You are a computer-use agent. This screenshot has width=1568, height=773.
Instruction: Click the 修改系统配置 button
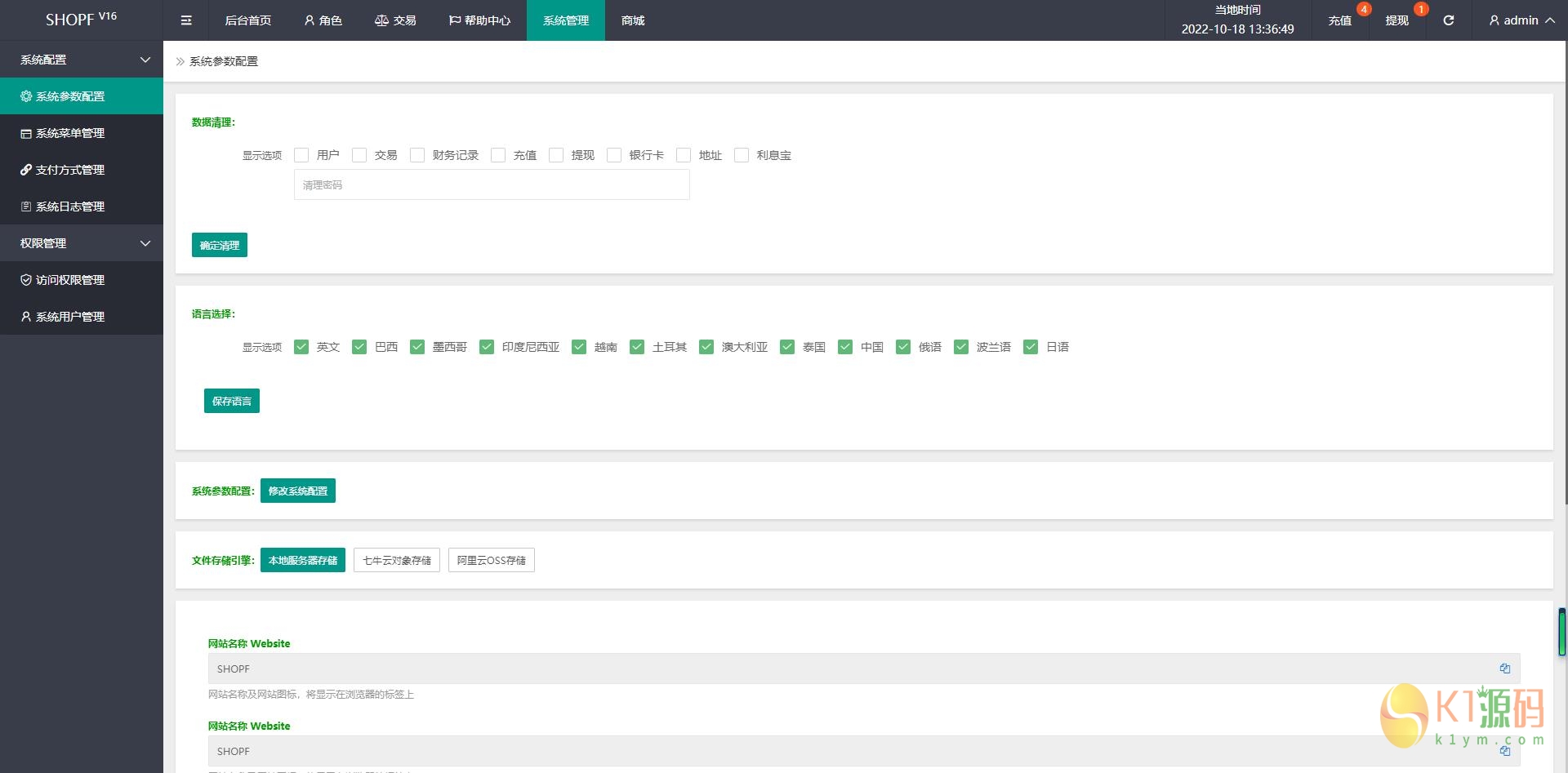298,491
